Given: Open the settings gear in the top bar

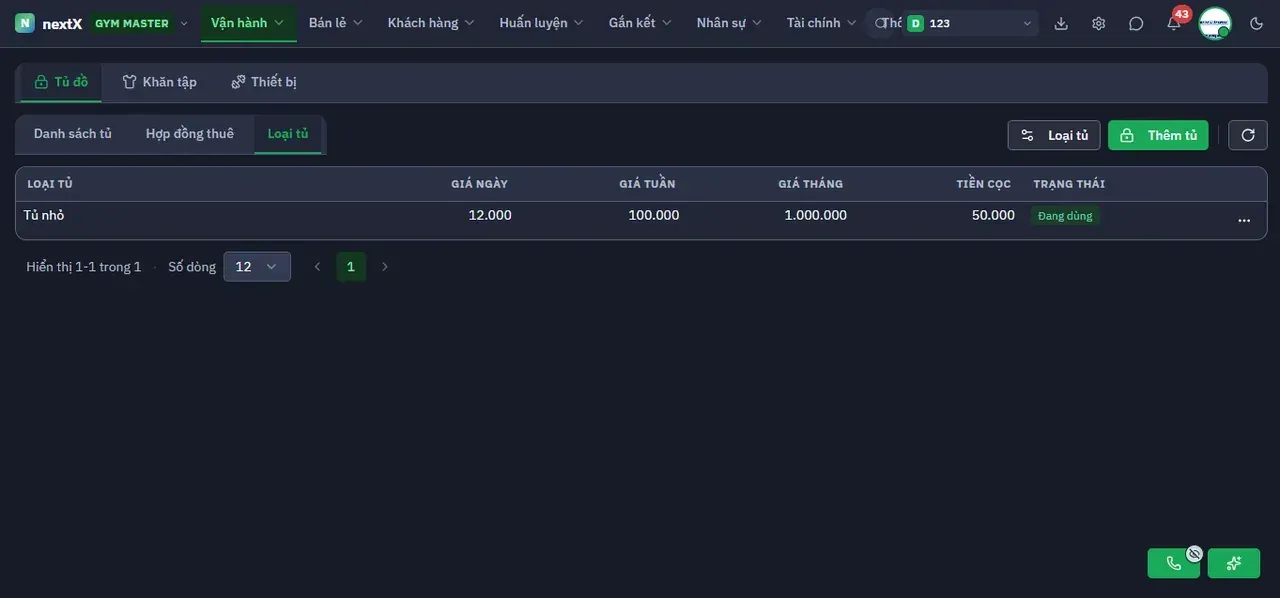Looking at the screenshot, I should click(x=1099, y=23).
